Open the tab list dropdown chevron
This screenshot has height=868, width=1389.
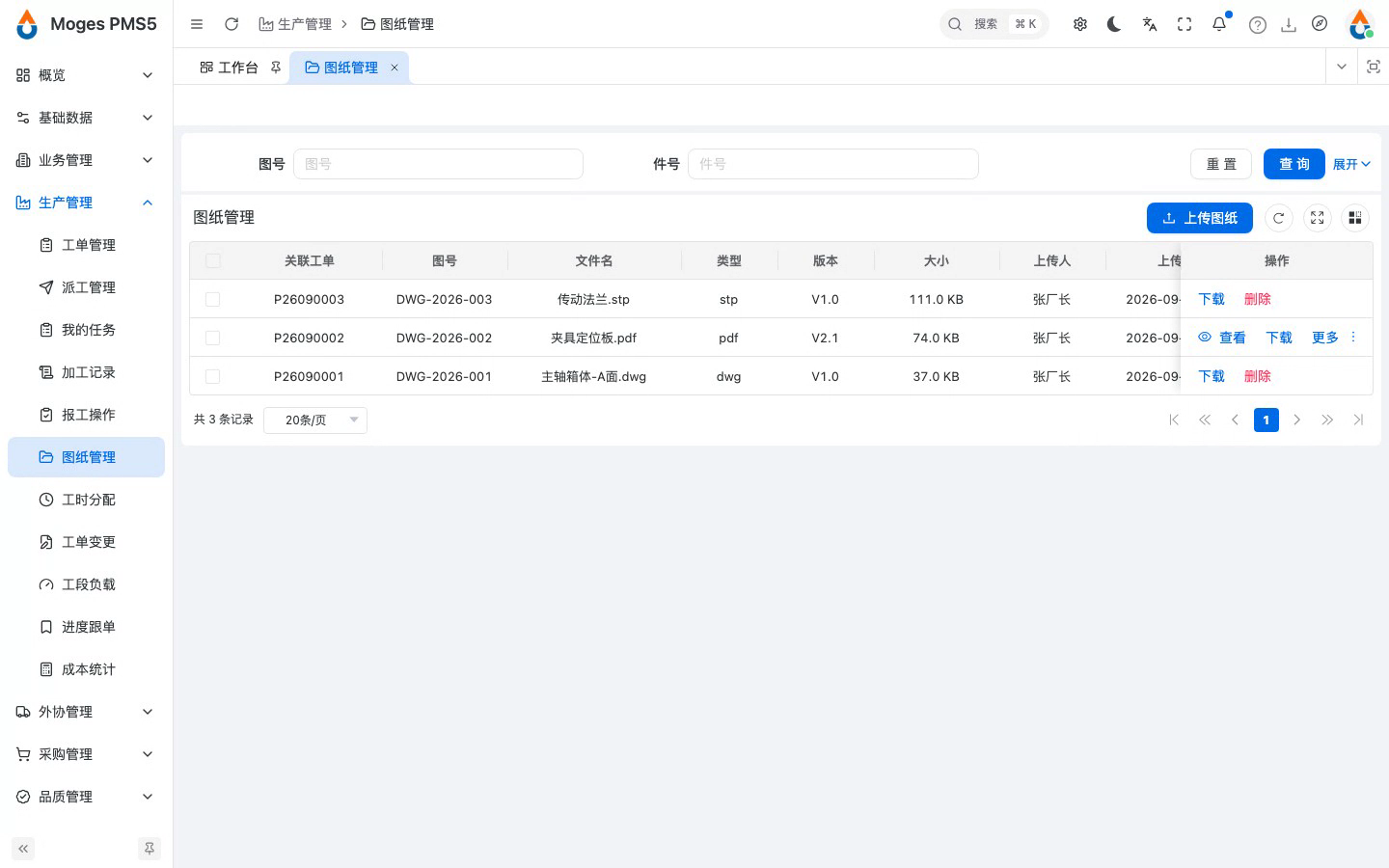[x=1342, y=67]
